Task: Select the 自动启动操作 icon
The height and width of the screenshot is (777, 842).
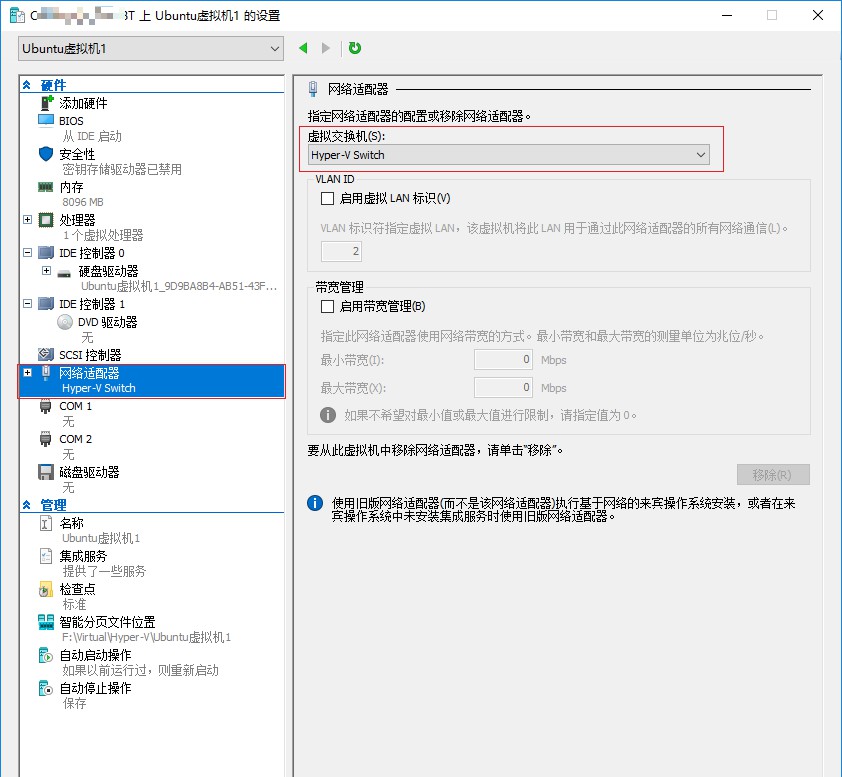Action: pyautogui.click(x=46, y=655)
